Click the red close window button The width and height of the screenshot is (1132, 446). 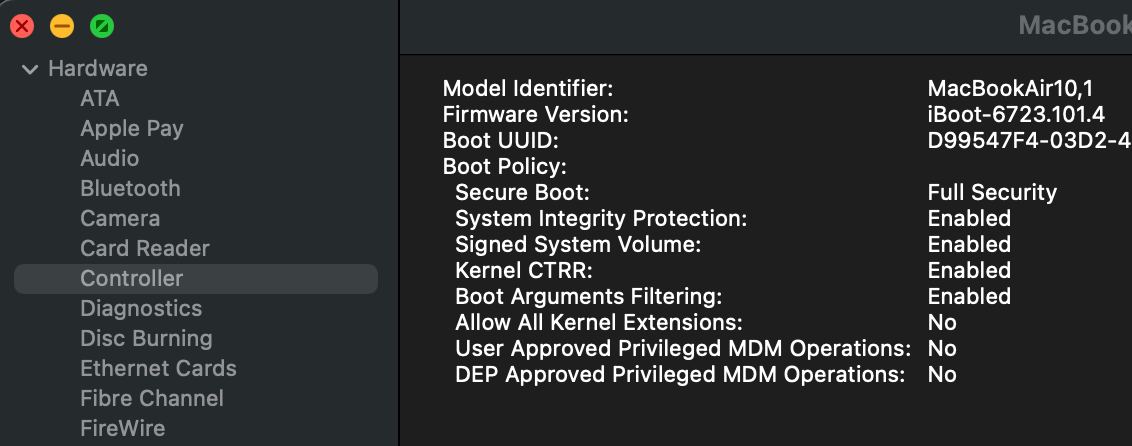(22, 27)
